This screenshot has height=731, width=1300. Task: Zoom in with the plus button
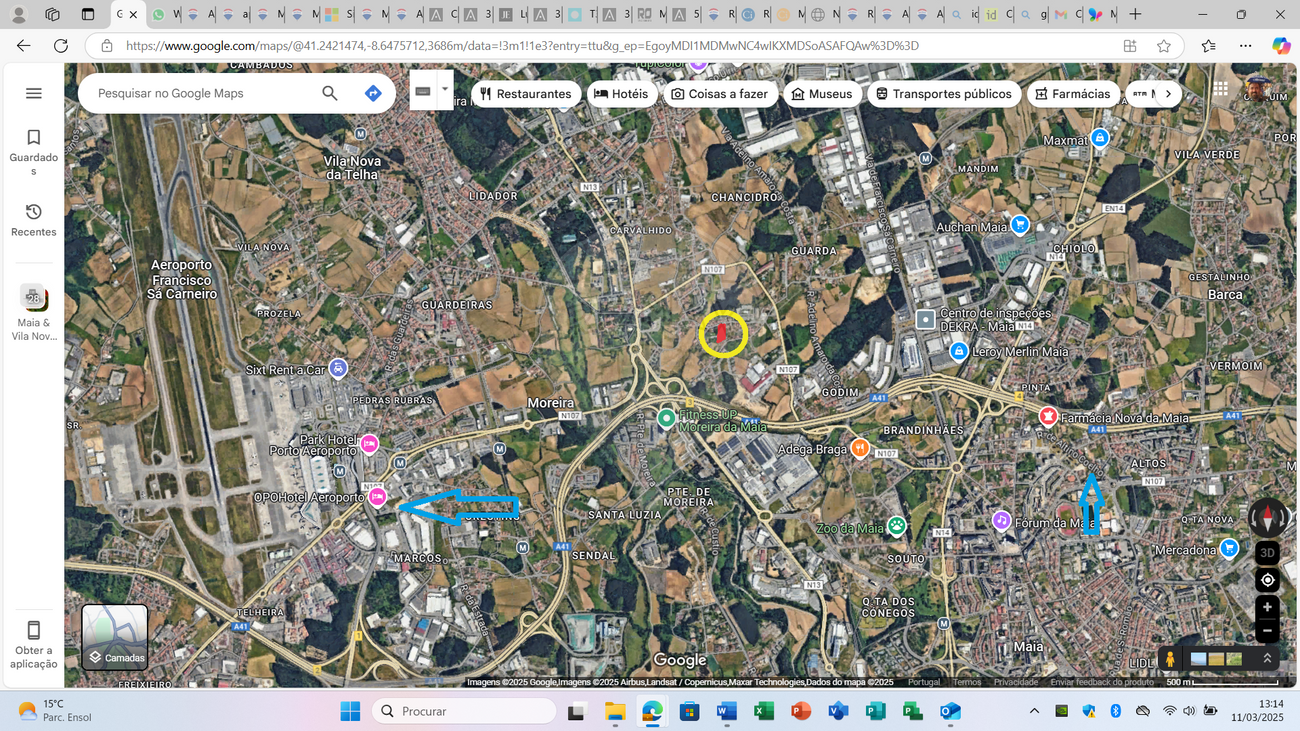point(1267,607)
